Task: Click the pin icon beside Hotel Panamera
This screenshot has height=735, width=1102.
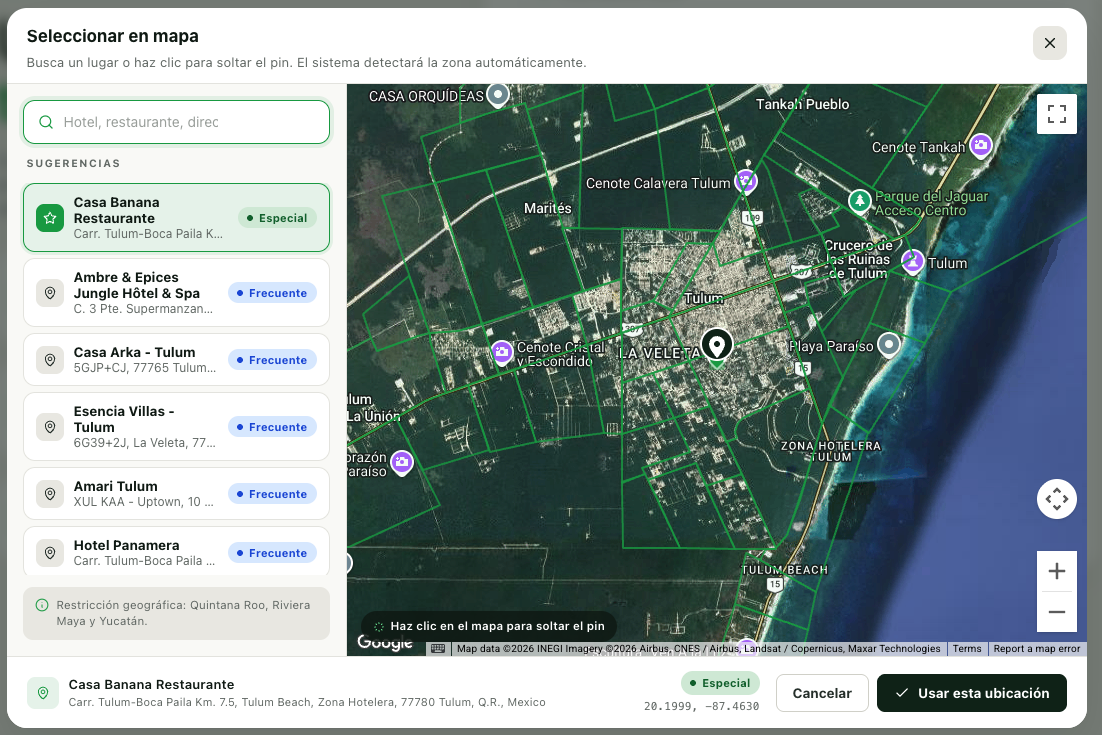Action: click(x=50, y=553)
